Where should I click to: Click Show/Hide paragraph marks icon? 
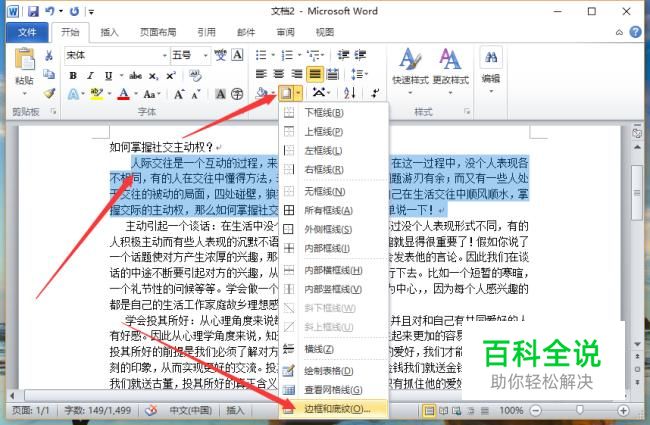[376, 93]
